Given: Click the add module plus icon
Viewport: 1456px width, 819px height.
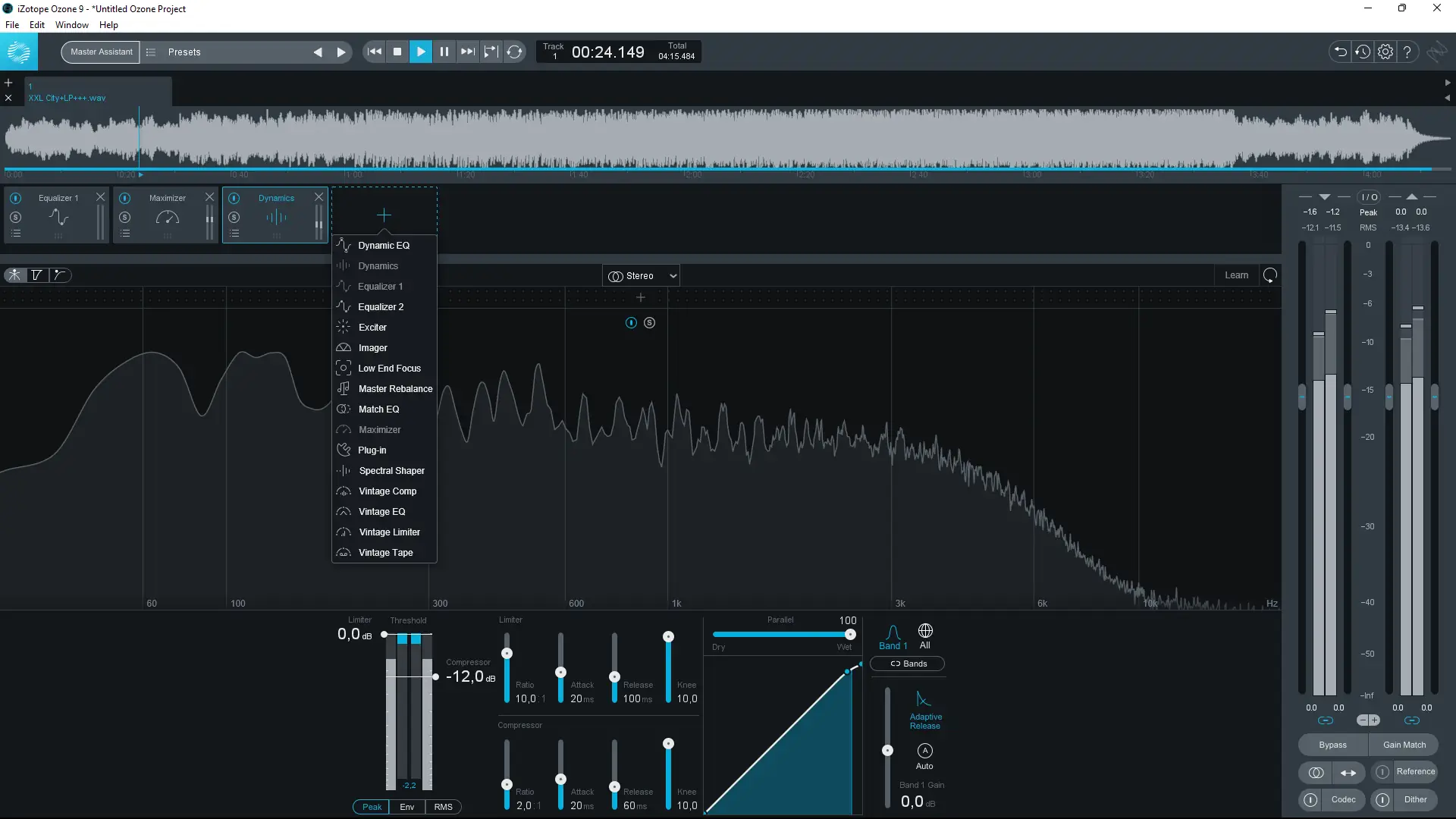Looking at the screenshot, I should click(384, 215).
